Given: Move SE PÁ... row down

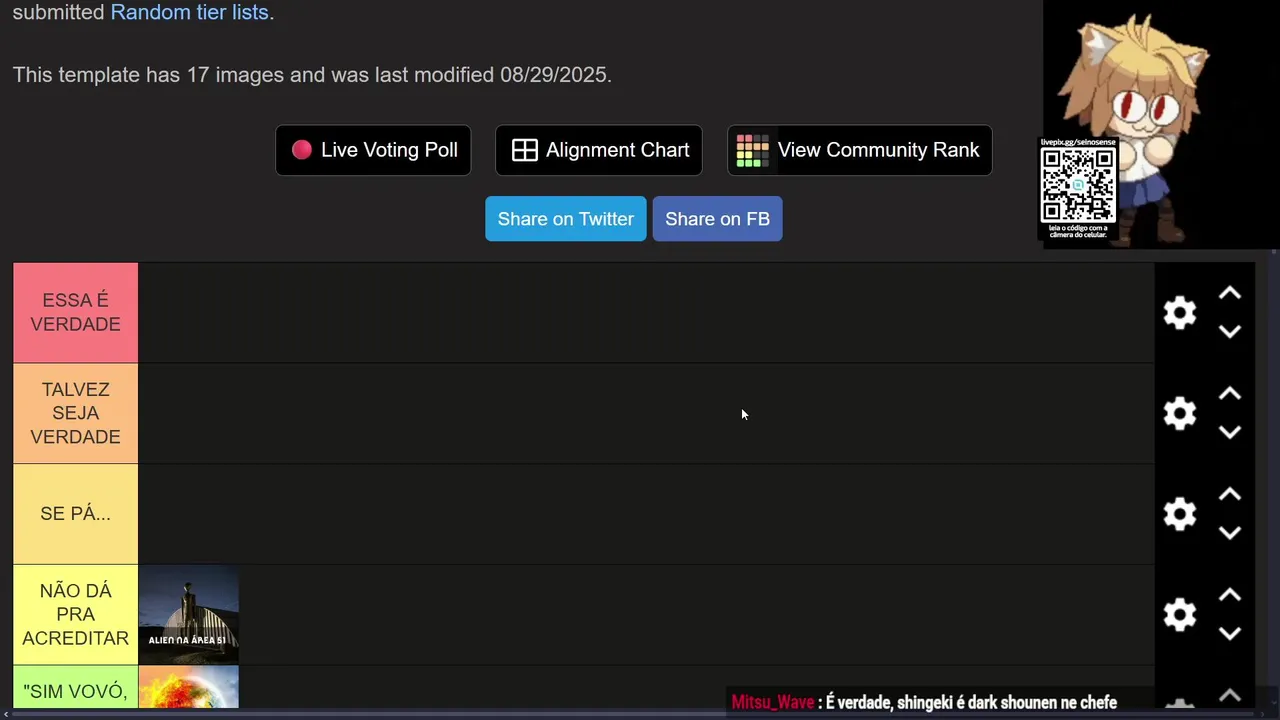Looking at the screenshot, I should pos(1230,532).
